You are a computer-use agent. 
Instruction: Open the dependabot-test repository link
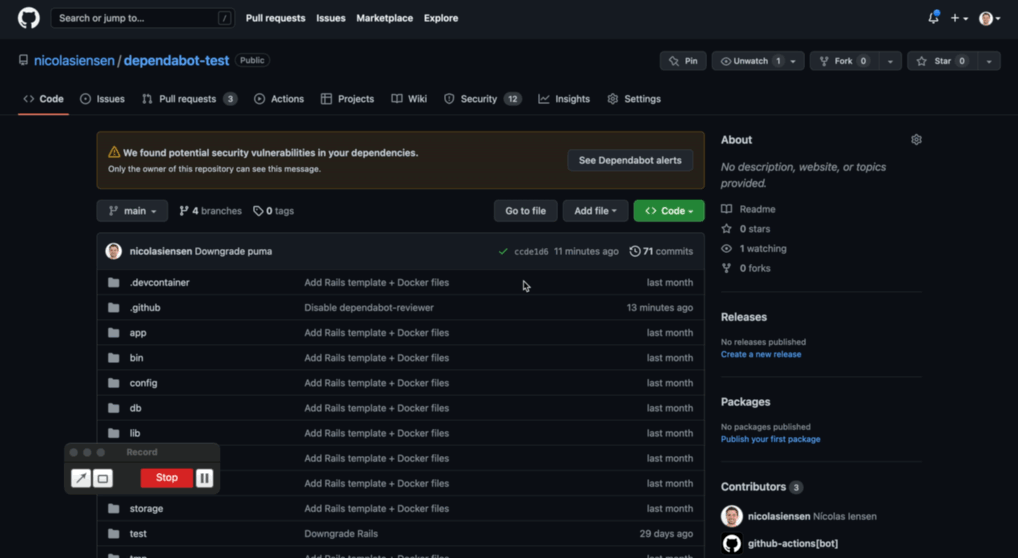pos(176,60)
